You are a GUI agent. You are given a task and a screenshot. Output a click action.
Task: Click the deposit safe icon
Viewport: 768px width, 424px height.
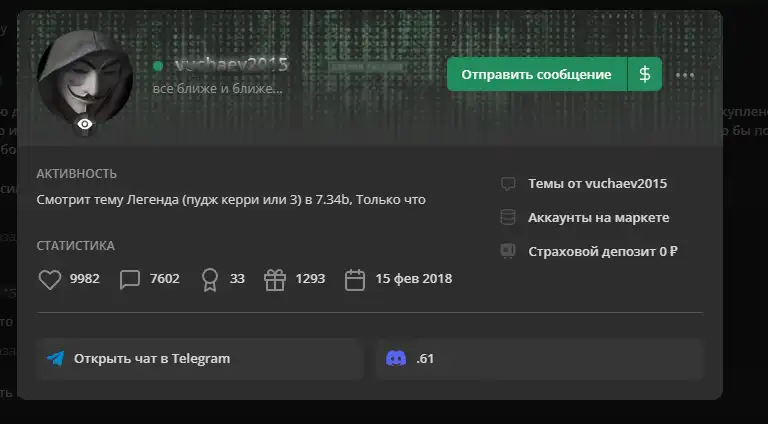click(x=508, y=251)
